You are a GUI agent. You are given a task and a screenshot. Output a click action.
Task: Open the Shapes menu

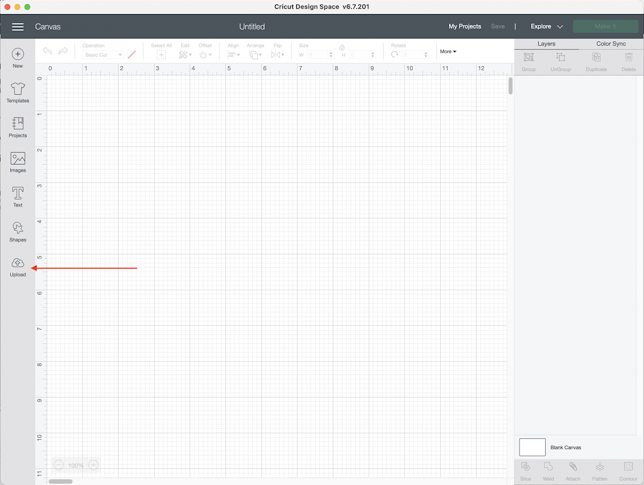coord(18,232)
